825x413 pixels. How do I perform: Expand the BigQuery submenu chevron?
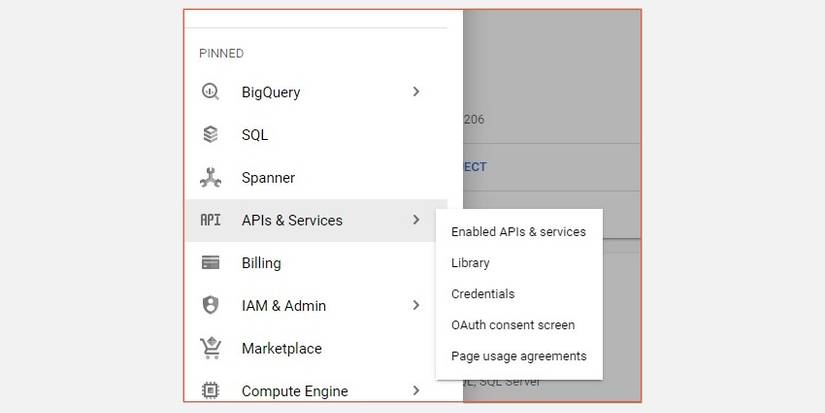(x=416, y=92)
